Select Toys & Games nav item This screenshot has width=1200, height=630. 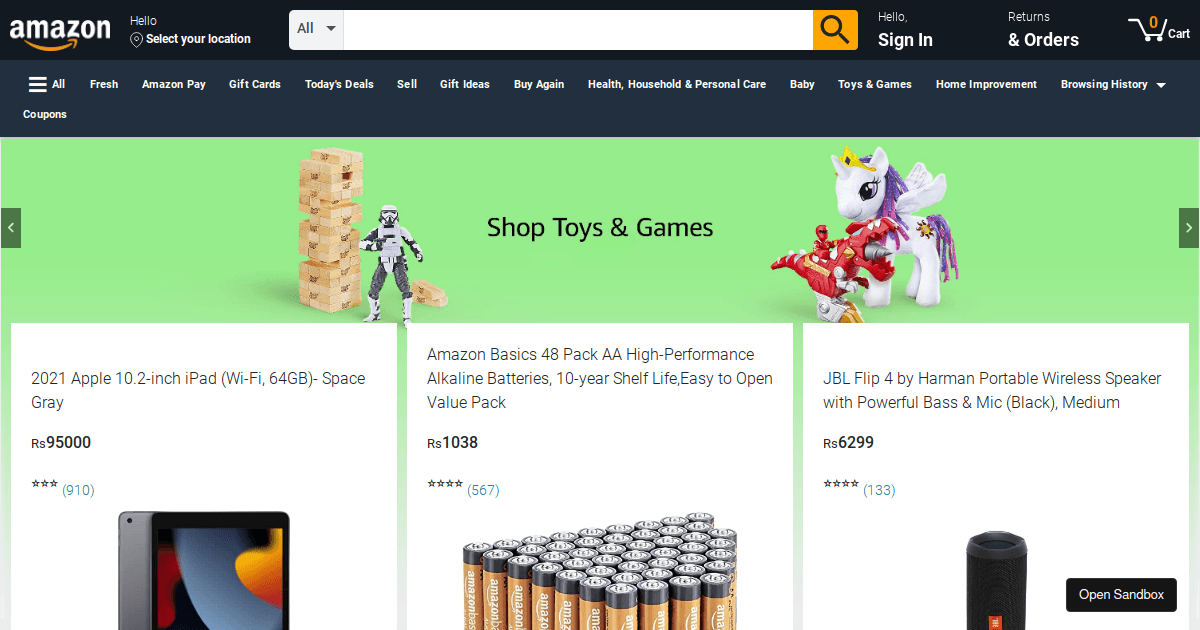pyautogui.click(x=875, y=84)
